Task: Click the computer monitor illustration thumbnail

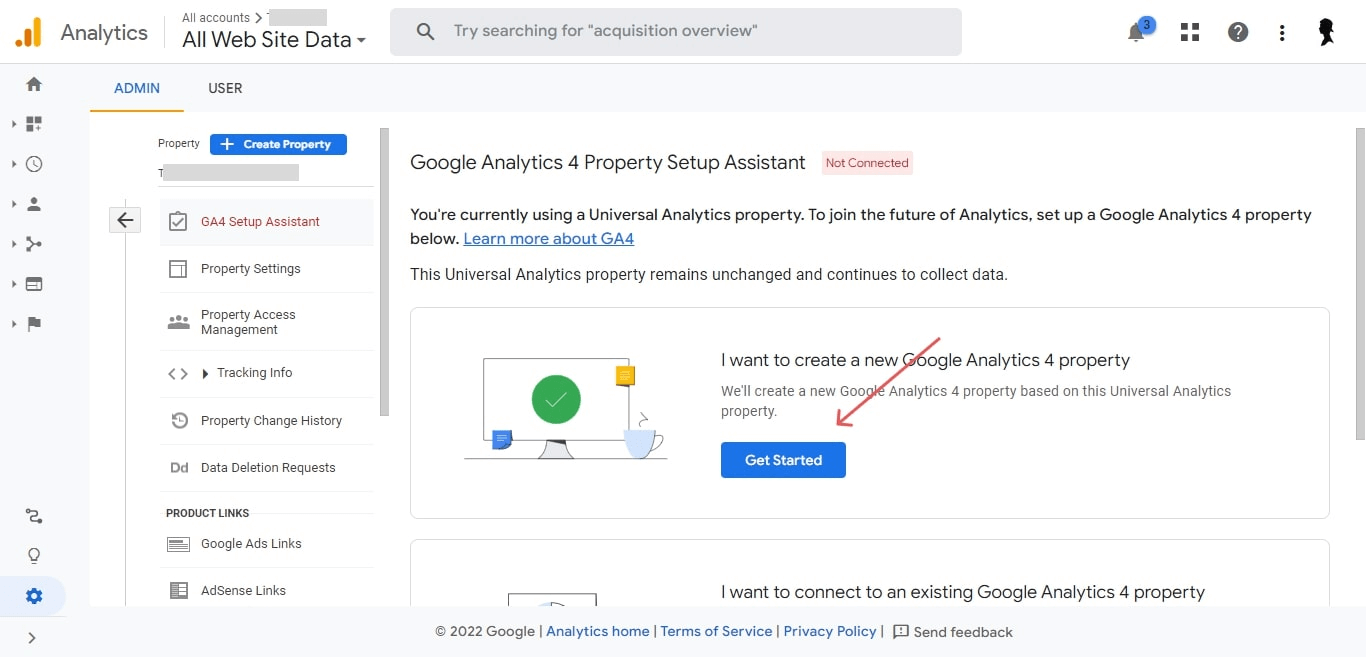Action: tap(565, 408)
